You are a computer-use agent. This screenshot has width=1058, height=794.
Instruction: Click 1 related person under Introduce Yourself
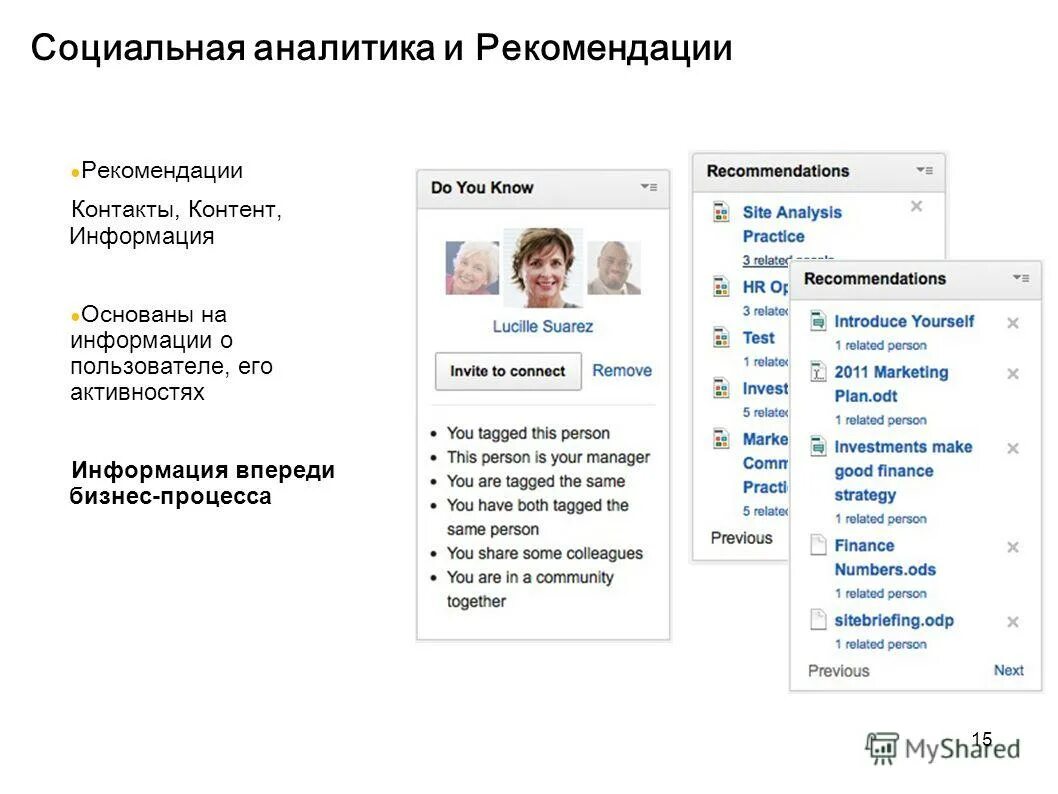click(x=881, y=345)
